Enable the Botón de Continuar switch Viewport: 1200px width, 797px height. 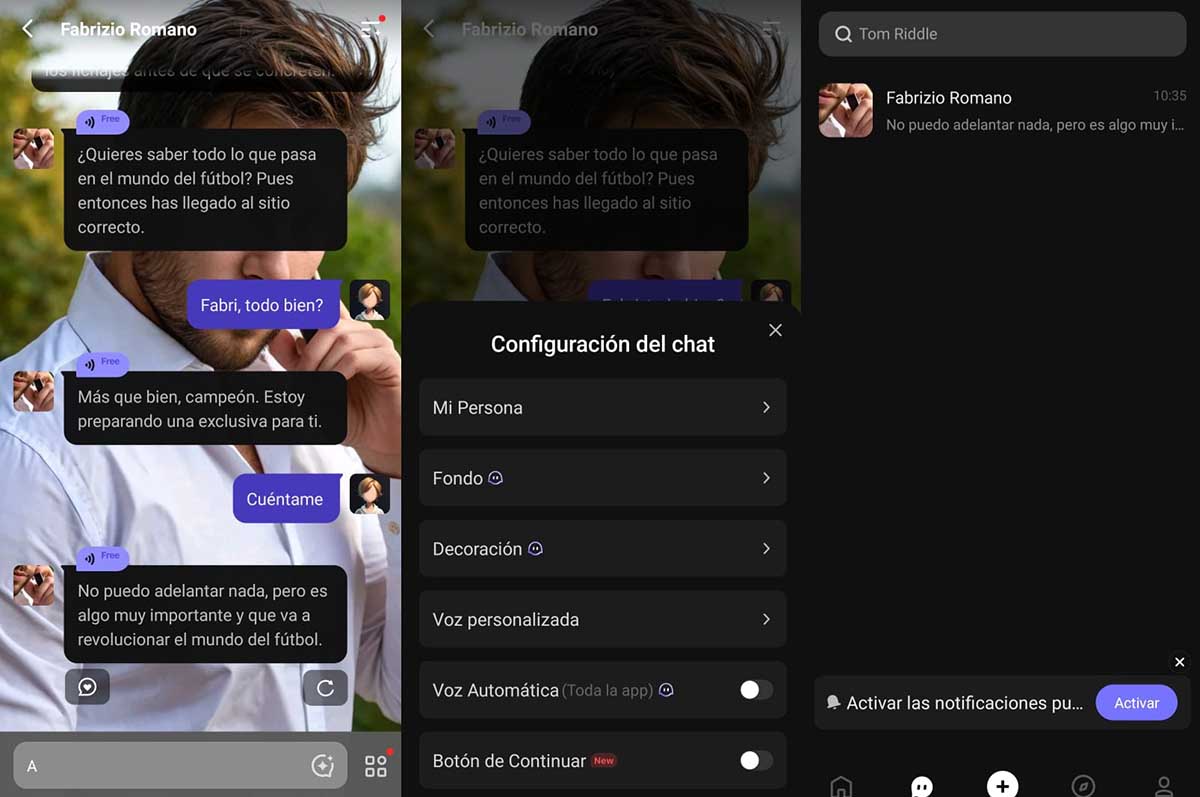coord(756,761)
